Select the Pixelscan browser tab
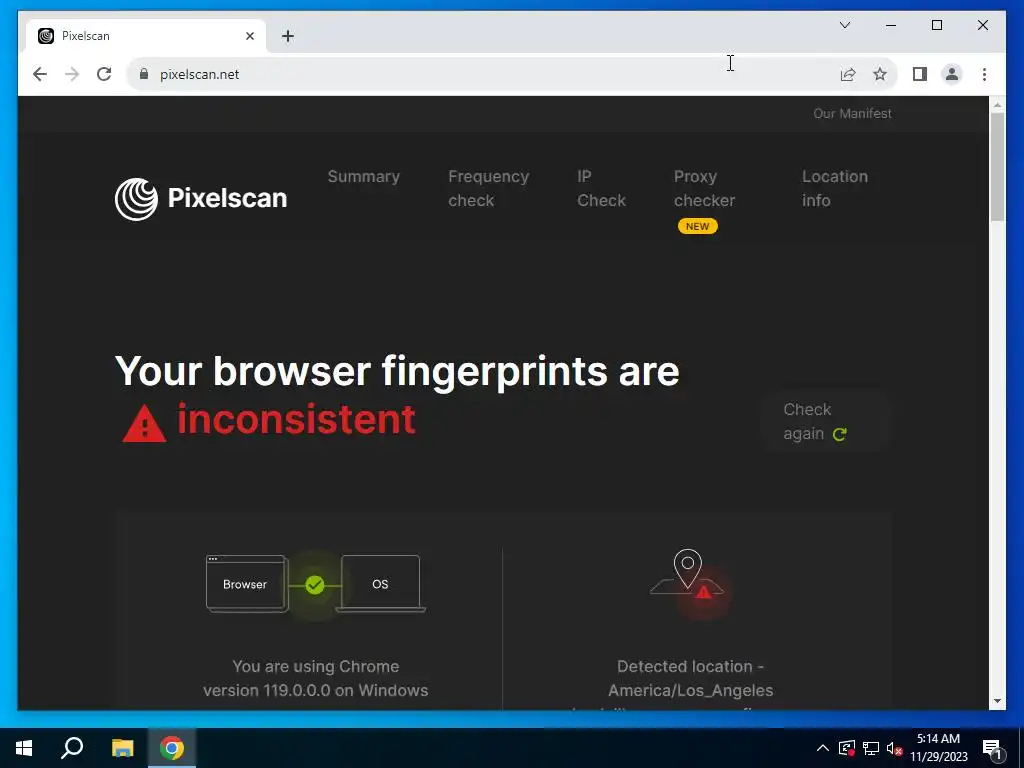Image resolution: width=1024 pixels, height=768 pixels. tap(146, 36)
